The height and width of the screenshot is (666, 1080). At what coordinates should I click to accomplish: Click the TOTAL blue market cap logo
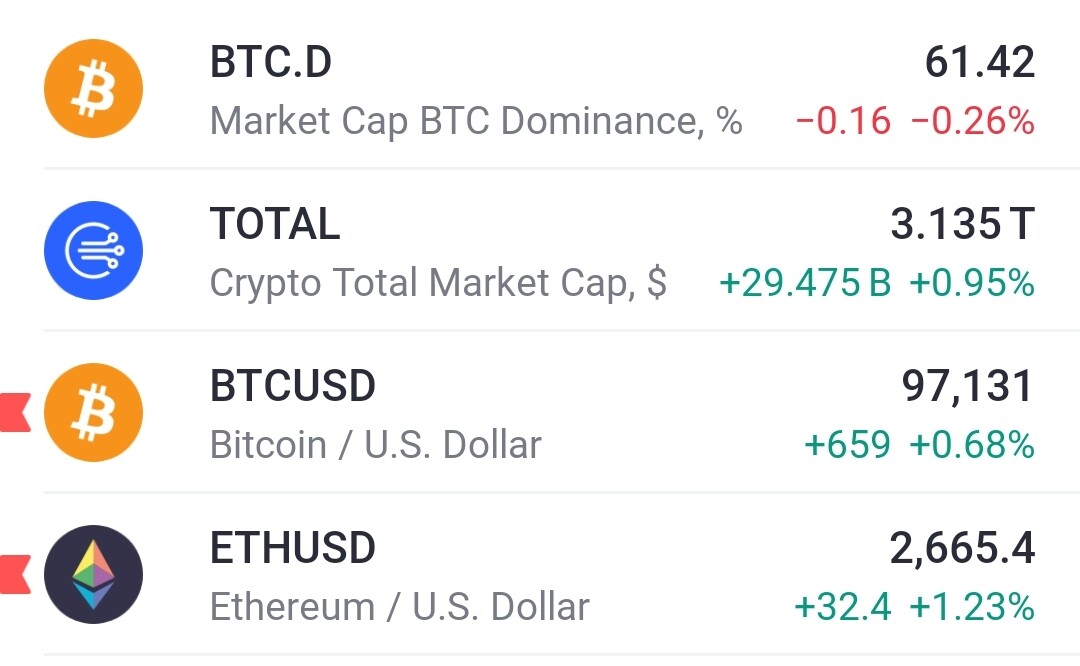(93, 250)
